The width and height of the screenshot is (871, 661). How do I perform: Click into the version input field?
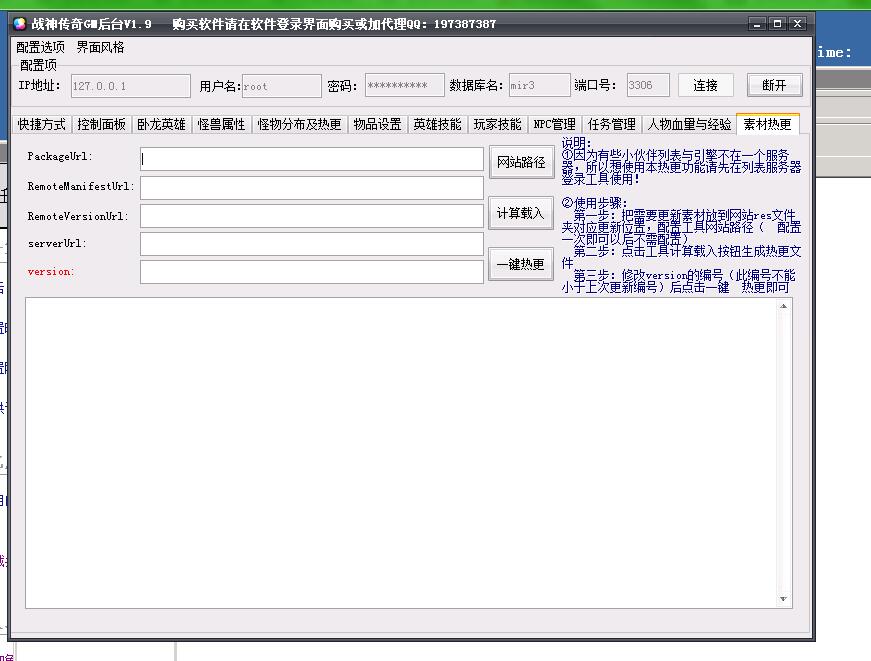pyautogui.click(x=312, y=271)
